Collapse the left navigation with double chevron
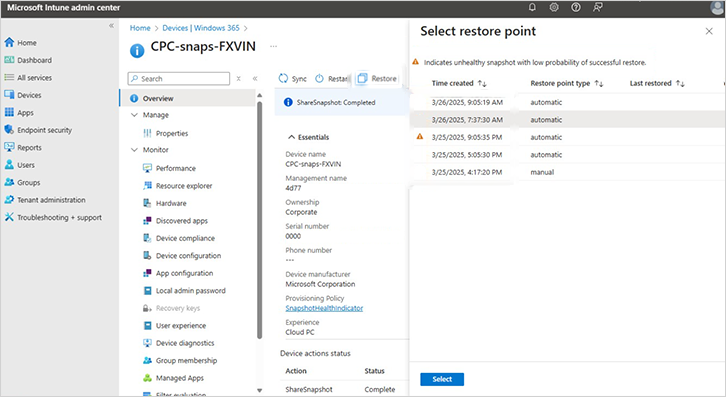The image size is (726, 397). click(x=111, y=25)
